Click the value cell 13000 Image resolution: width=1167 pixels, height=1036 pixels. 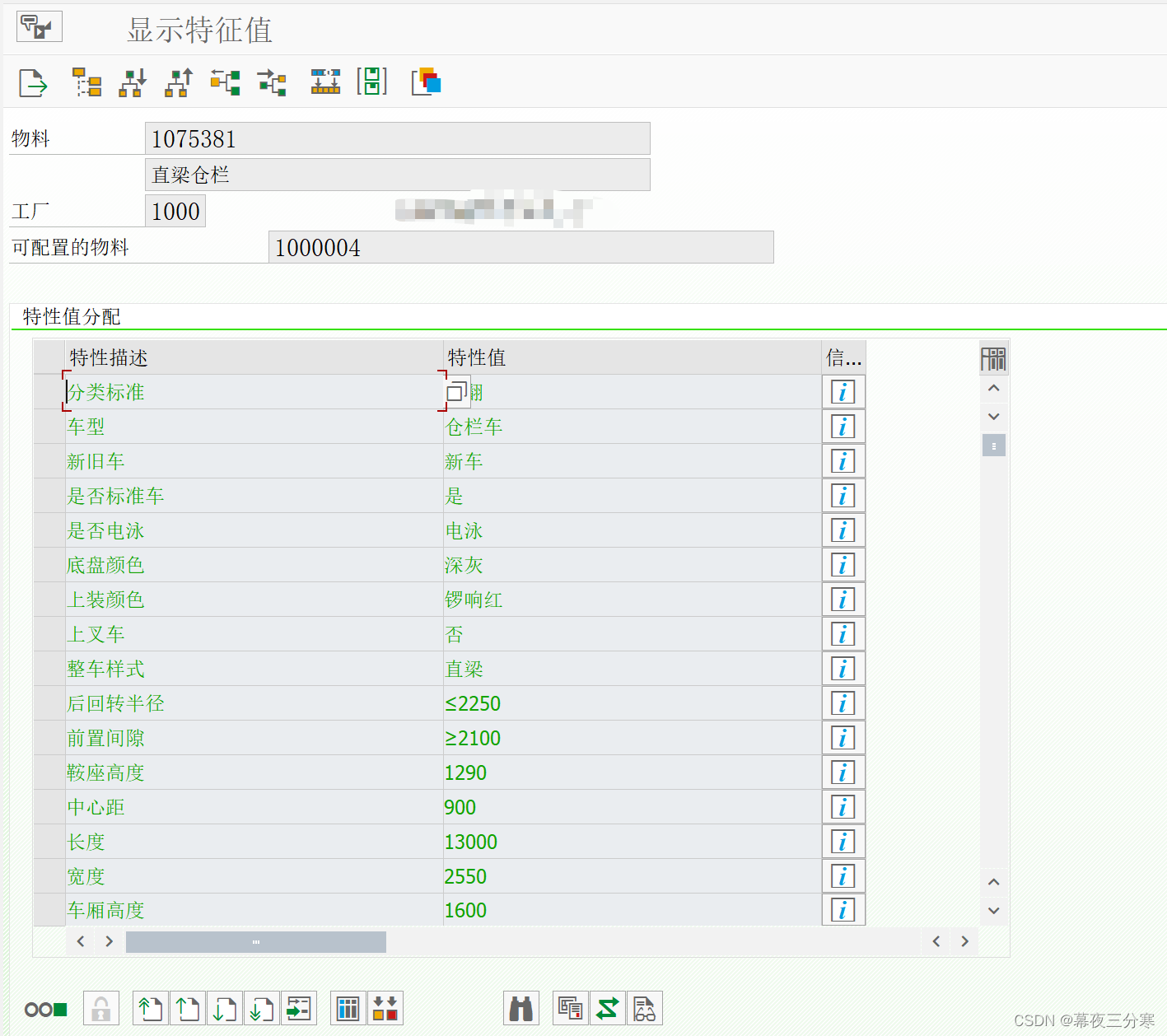click(633, 842)
